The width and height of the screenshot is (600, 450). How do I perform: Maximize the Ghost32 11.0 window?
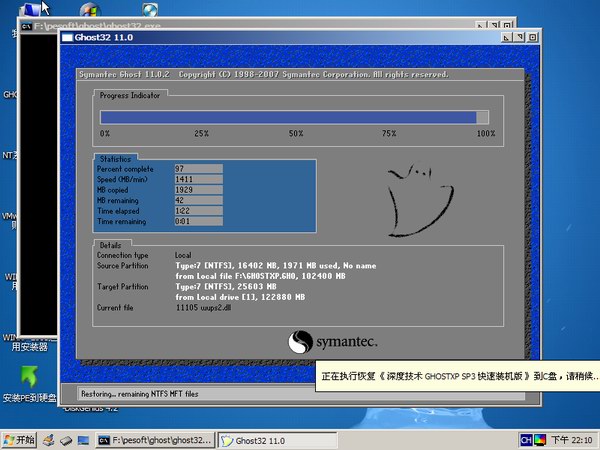[519, 38]
